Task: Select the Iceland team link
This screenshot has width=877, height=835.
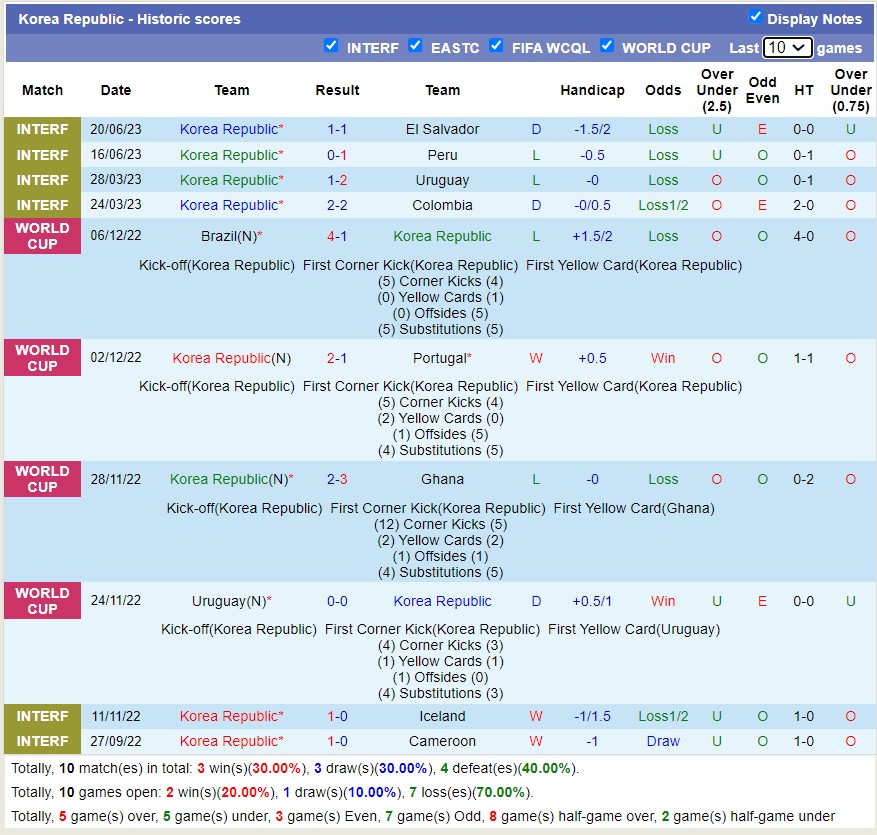Action: pos(442,716)
